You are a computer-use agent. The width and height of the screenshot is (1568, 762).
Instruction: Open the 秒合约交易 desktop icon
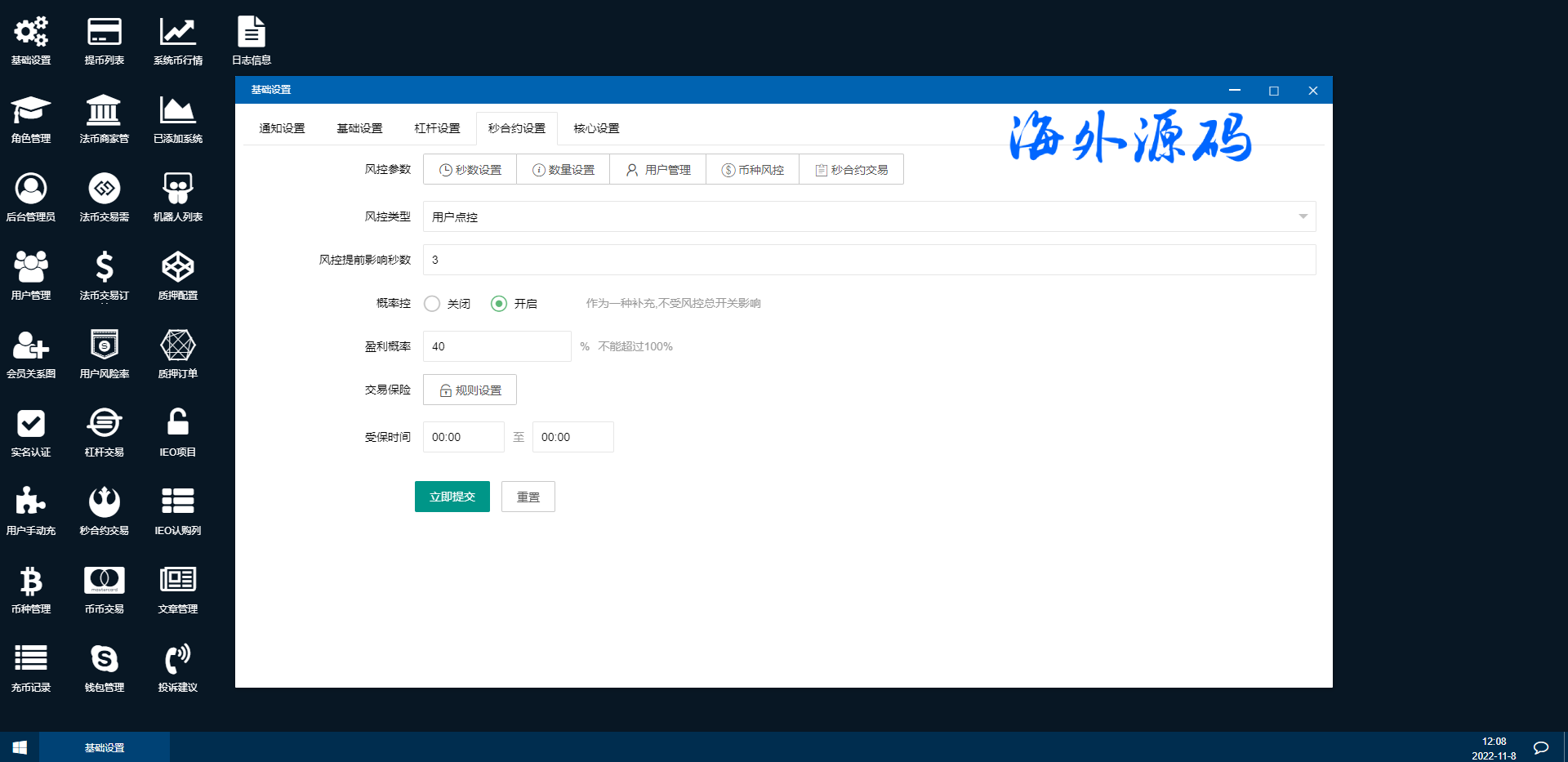tap(104, 511)
